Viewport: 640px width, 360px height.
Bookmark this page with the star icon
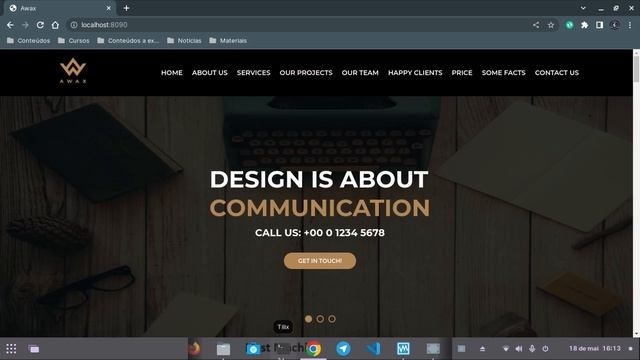coord(551,25)
